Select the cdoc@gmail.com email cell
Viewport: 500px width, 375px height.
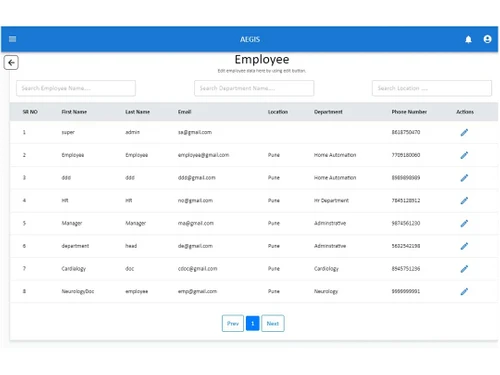[x=197, y=269]
